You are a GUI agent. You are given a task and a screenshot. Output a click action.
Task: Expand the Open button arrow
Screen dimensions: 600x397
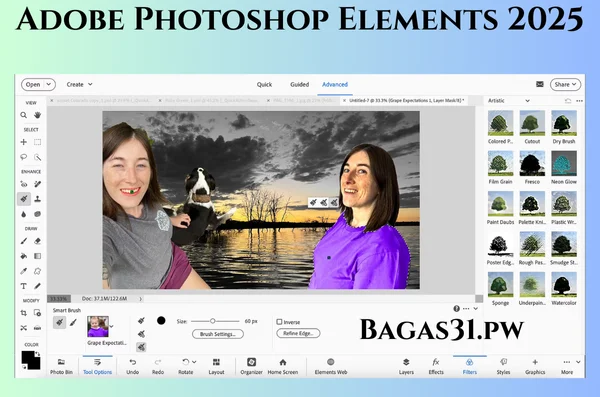click(x=49, y=84)
